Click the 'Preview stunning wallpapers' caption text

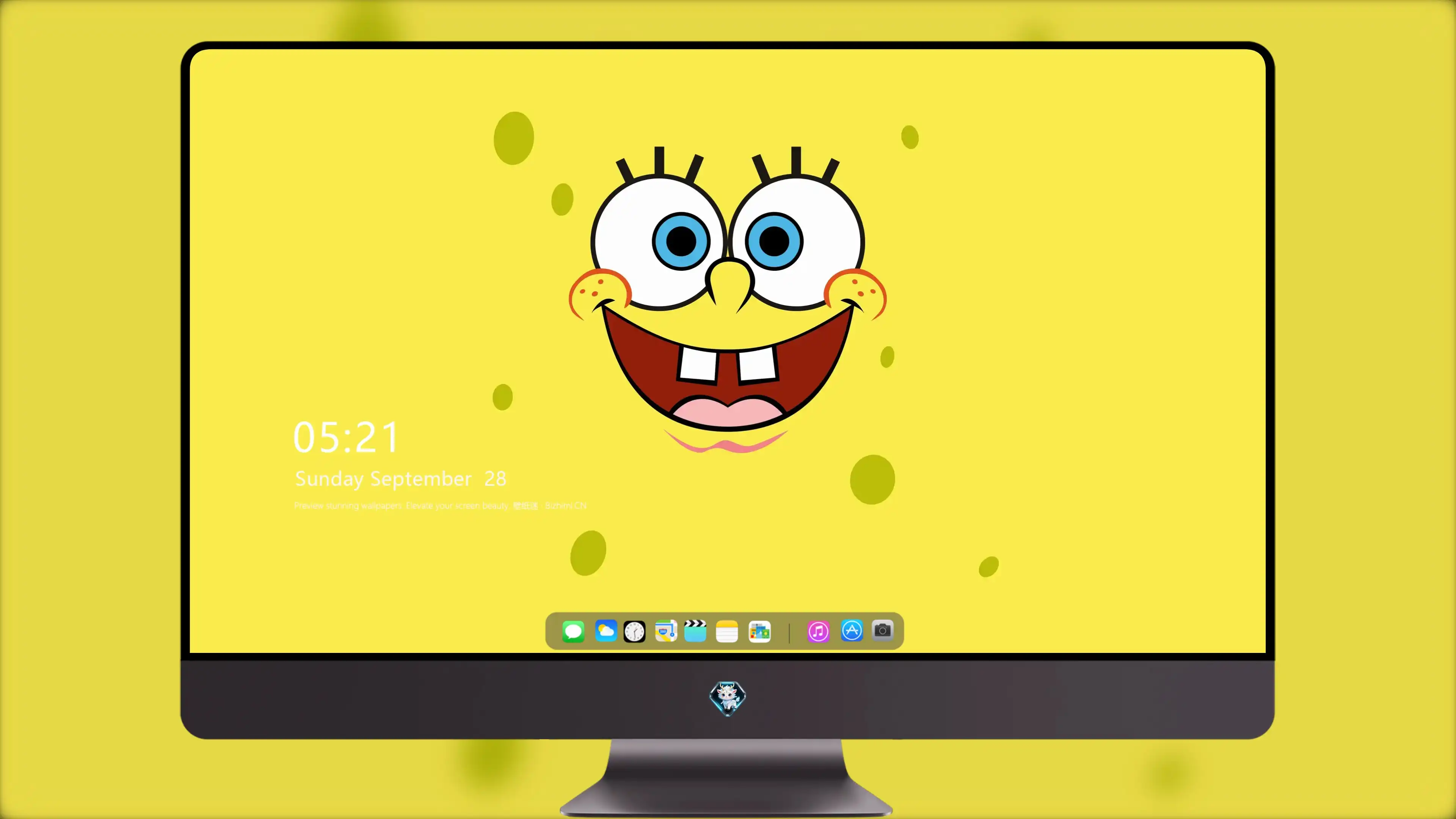[x=440, y=506]
